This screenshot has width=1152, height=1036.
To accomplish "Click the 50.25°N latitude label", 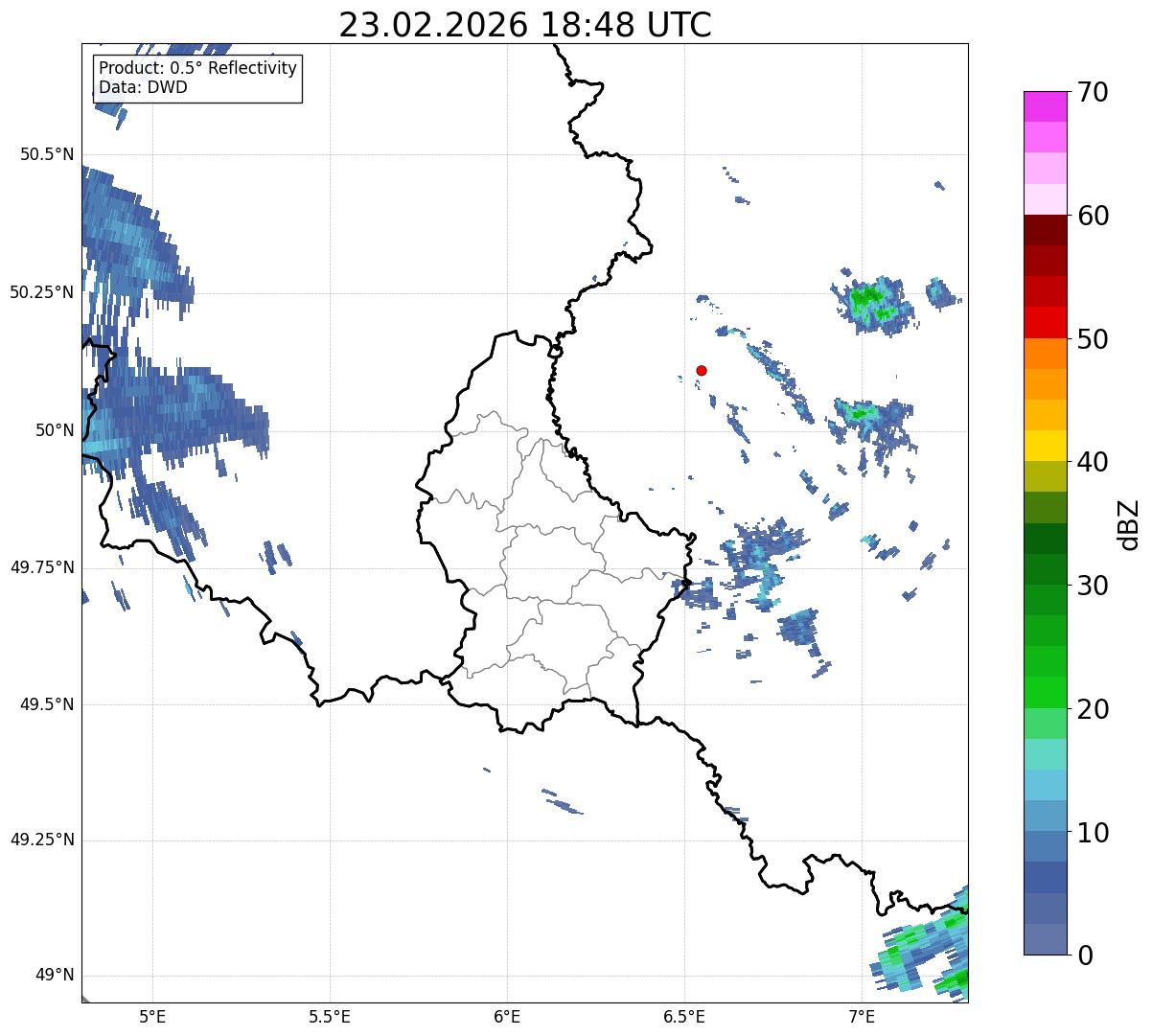I will (x=42, y=292).
